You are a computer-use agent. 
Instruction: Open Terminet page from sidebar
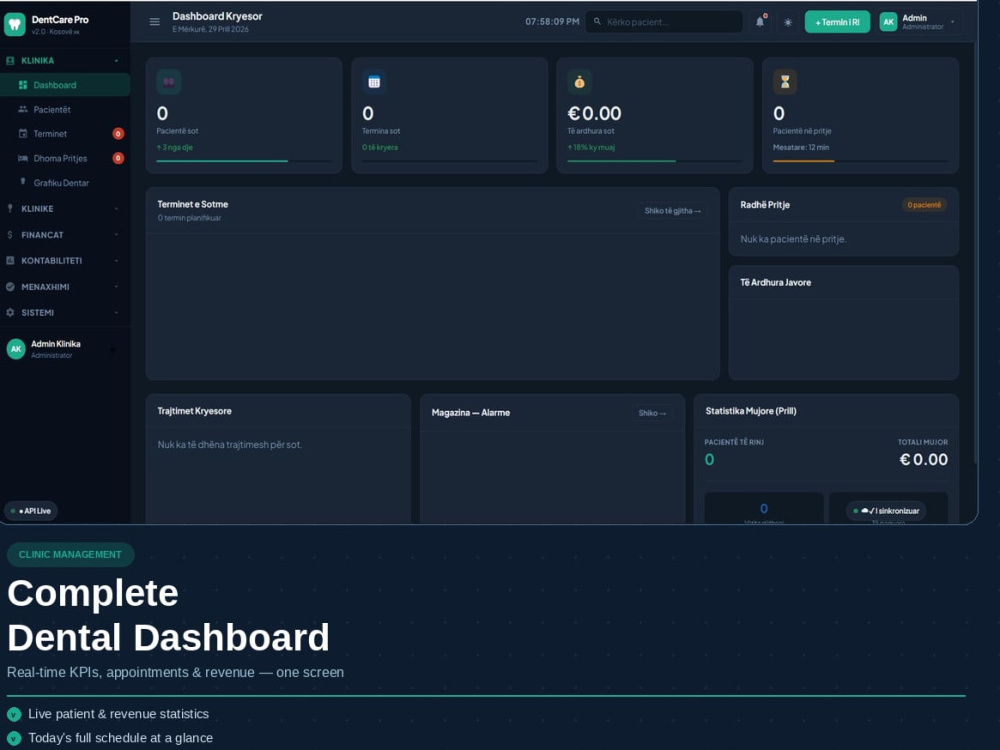click(x=65, y=134)
